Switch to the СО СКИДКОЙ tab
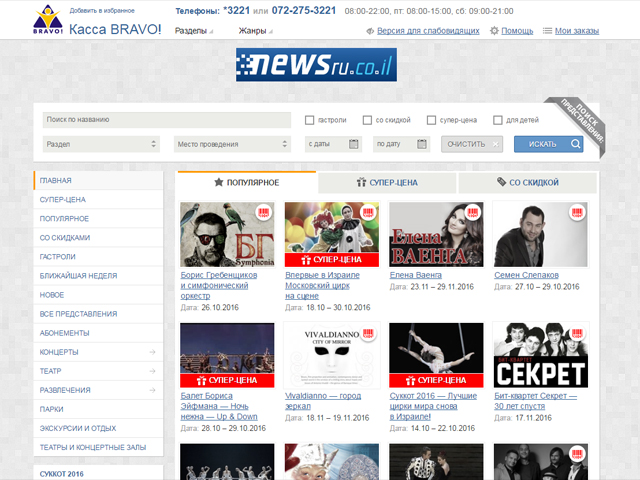Image resolution: width=640 pixels, height=480 pixels. point(528,182)
